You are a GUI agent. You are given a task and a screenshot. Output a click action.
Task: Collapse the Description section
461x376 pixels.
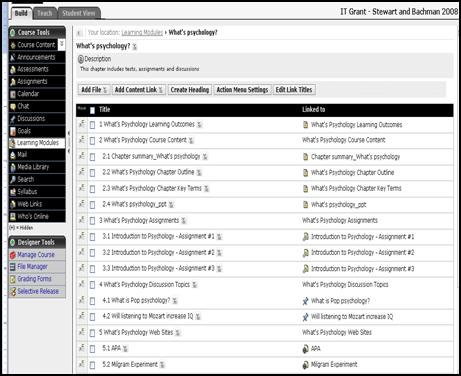(x=81, y=59)
